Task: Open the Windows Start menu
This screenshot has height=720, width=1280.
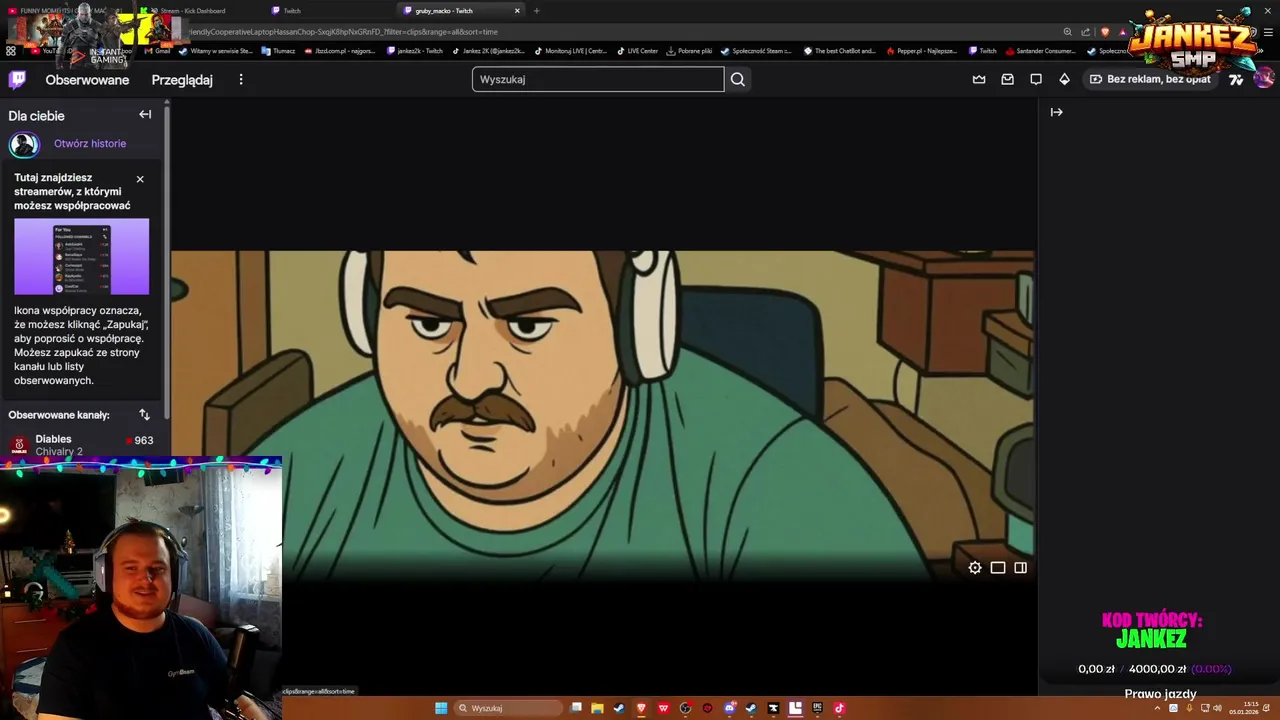Action: (441, 708)
